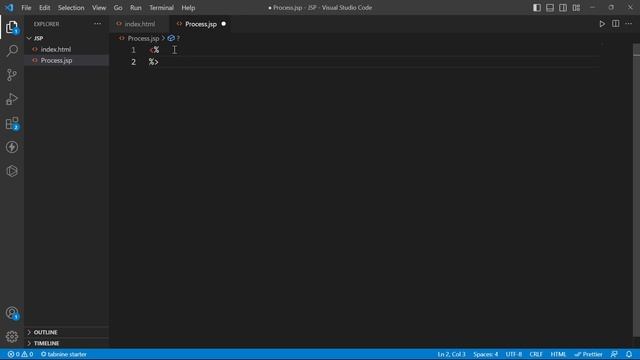Open index.html in the explorer tree
This screenshot has height=360, width=640.
pyautogui.click(x=56, y=49)
